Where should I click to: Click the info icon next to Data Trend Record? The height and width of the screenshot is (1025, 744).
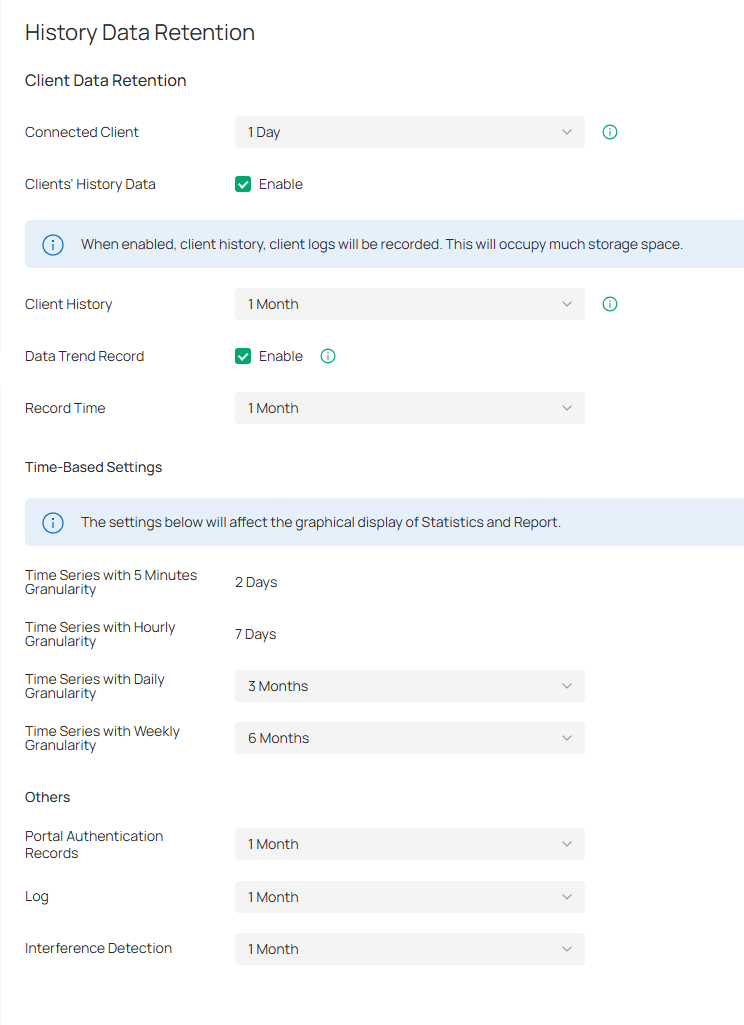pos(328,356)
